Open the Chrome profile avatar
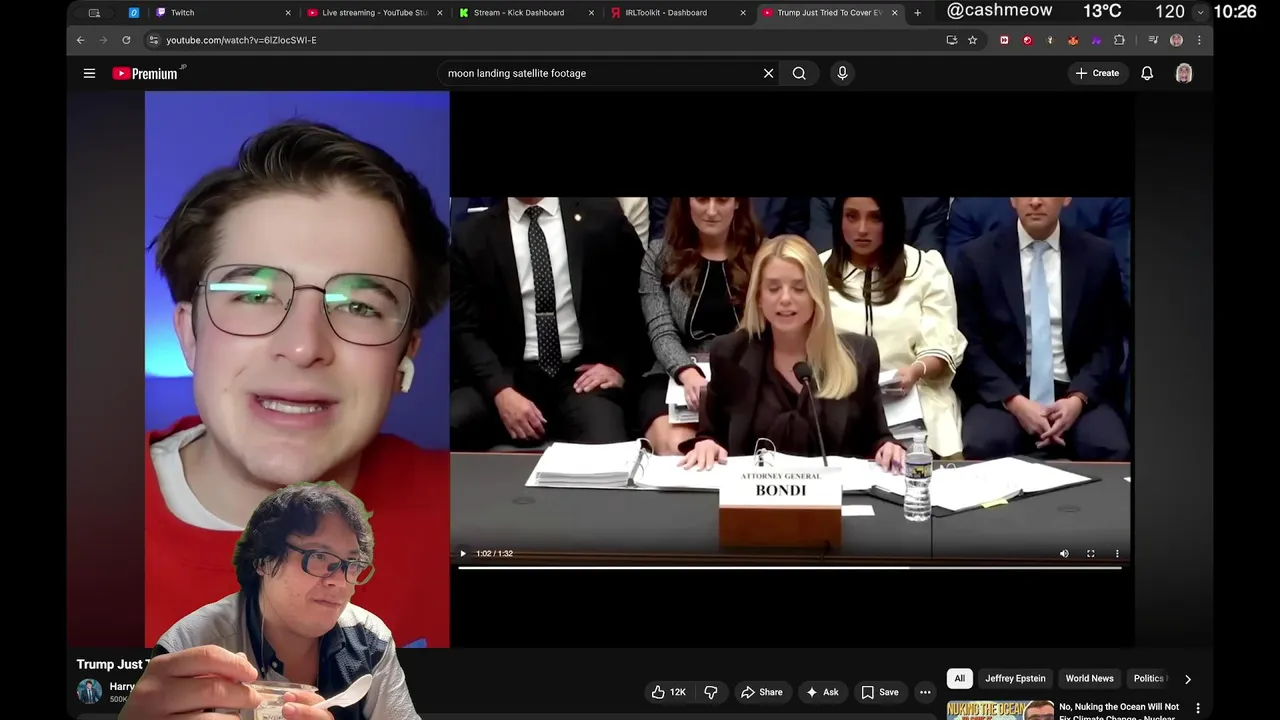The width and height of the screenshot is (1280, 720). point(1176,40)
